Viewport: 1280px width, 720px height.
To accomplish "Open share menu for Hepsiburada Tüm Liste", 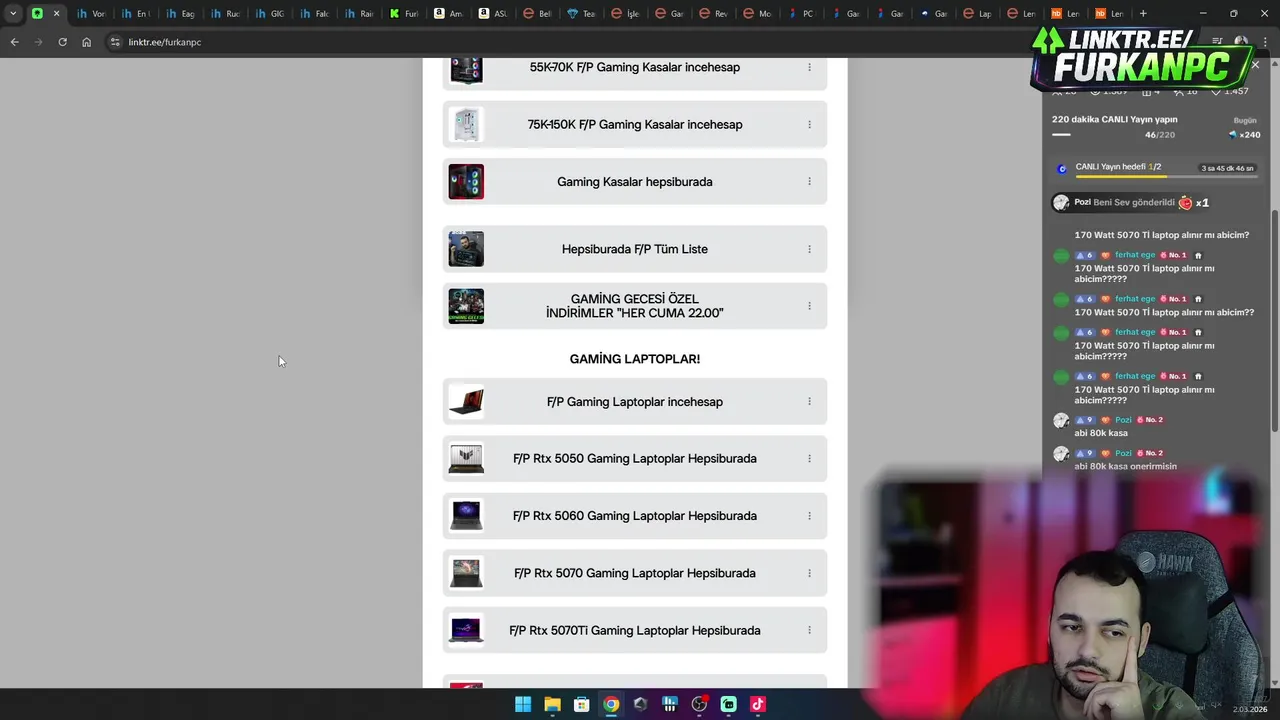I will point(809,249).
